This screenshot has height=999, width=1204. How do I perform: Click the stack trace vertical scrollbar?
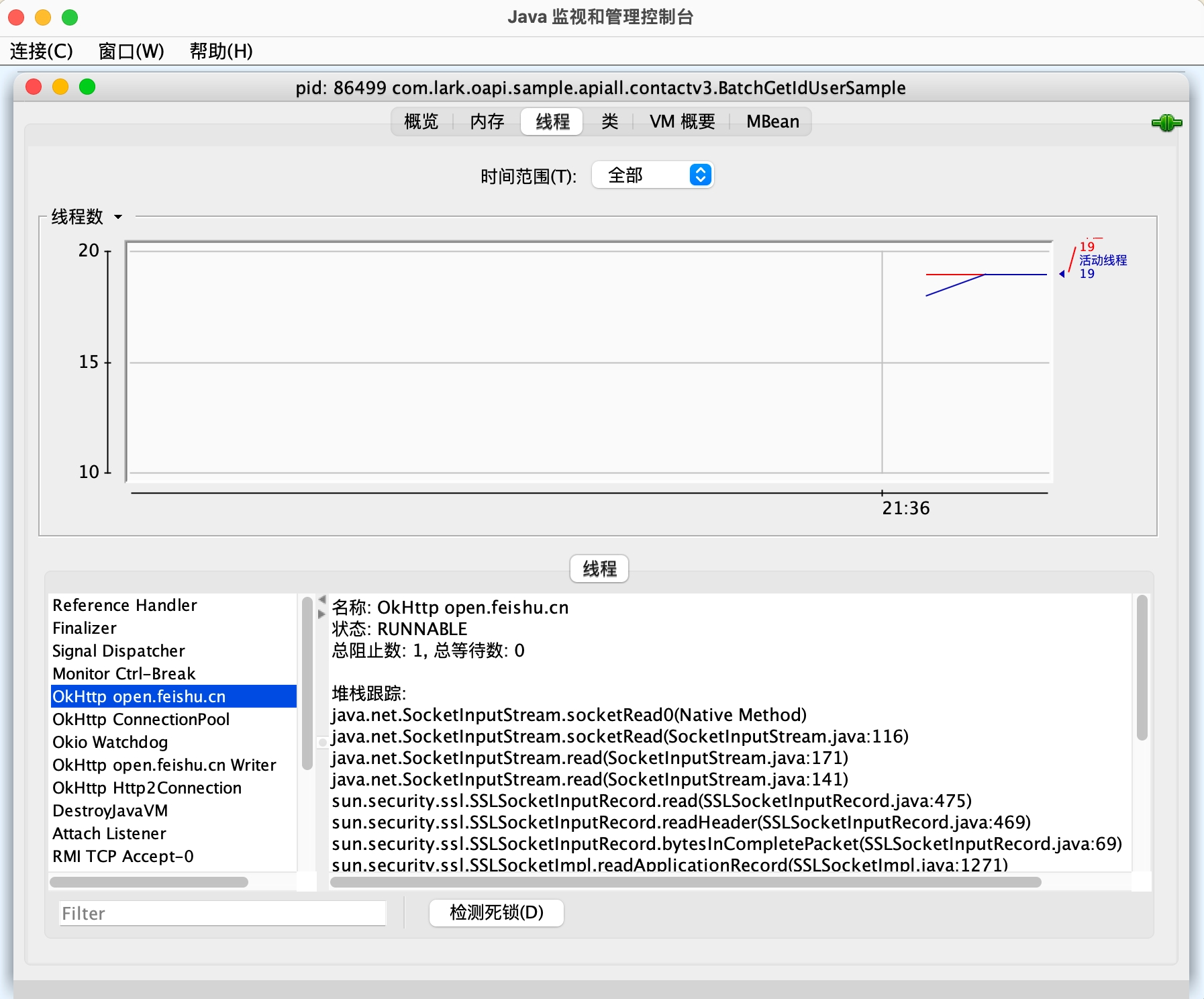[x=1142, y=668]
